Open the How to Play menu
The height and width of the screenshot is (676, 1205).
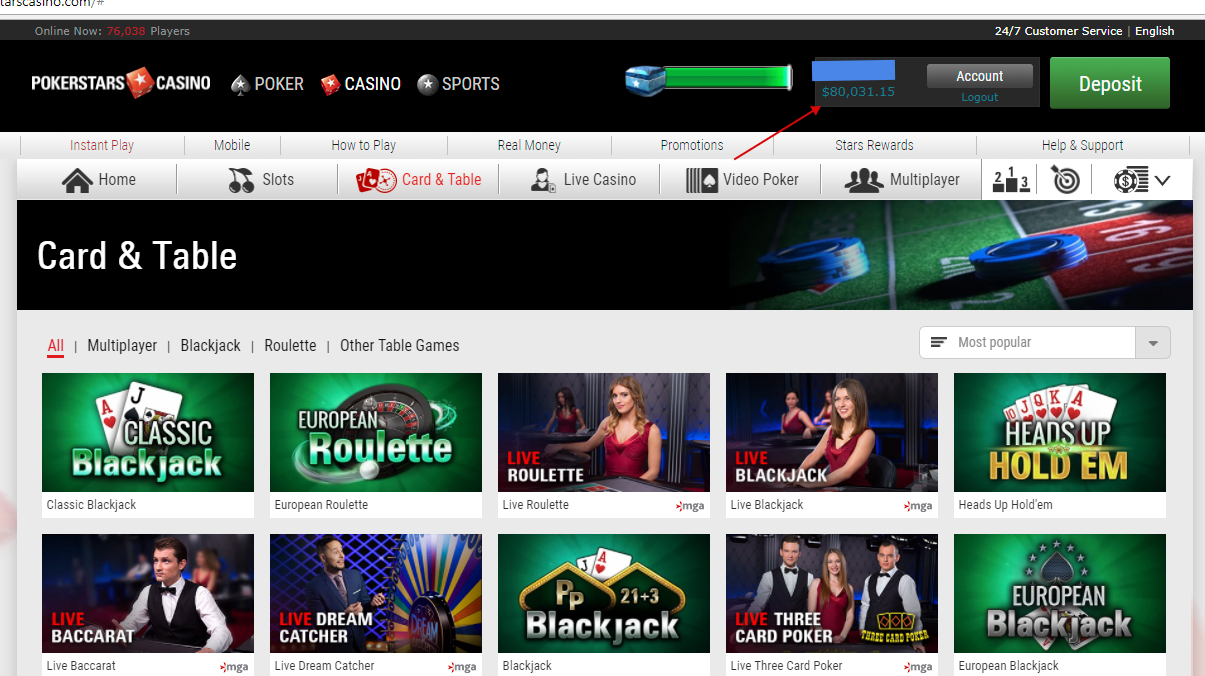(363, 145)
